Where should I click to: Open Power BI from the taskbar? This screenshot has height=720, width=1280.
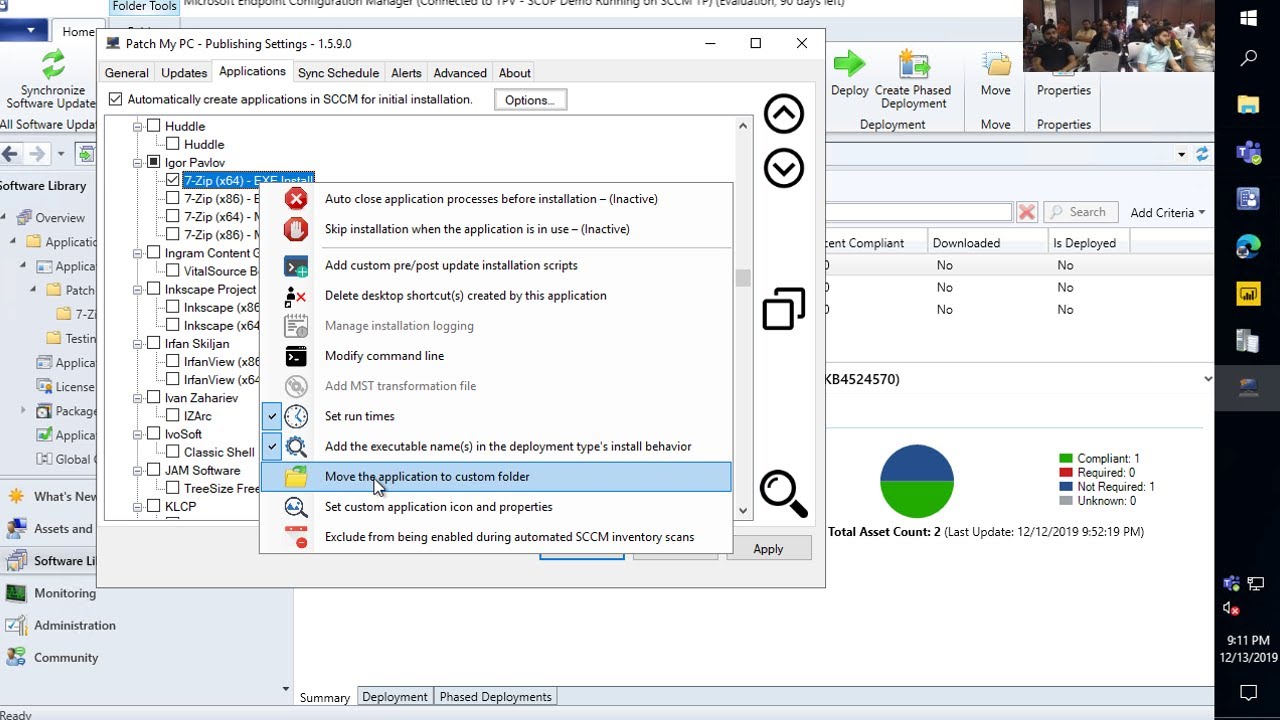pyautogui.click(x=1248, y=294)
